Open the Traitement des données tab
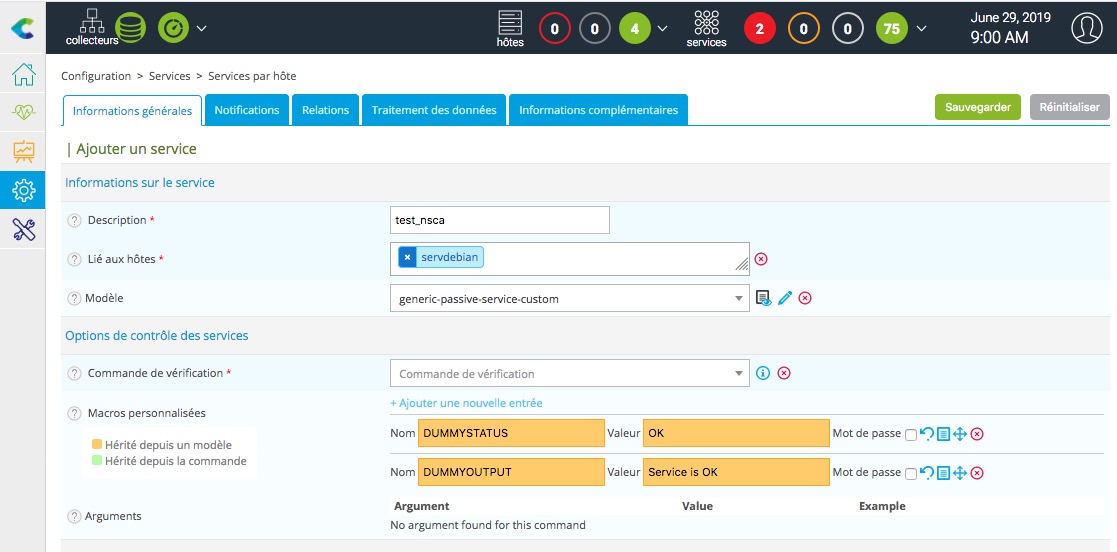This screenshot has width=1117, height=552. click(x=434, y=110)
